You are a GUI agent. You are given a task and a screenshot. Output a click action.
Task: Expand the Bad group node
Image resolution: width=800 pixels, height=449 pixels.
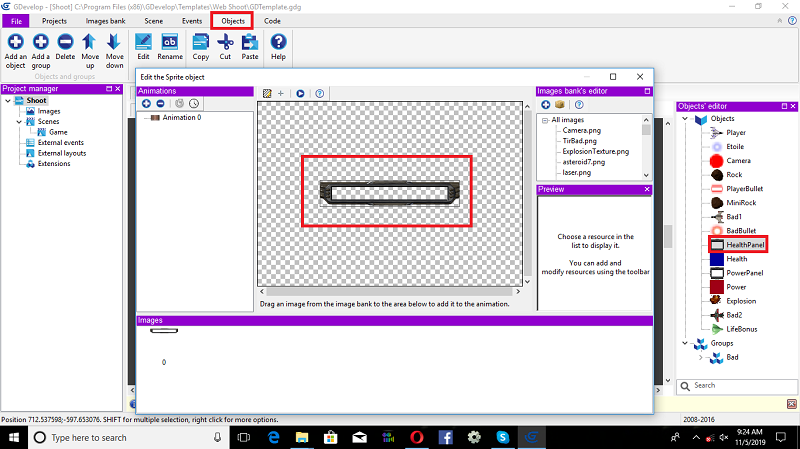coord(701,357)
